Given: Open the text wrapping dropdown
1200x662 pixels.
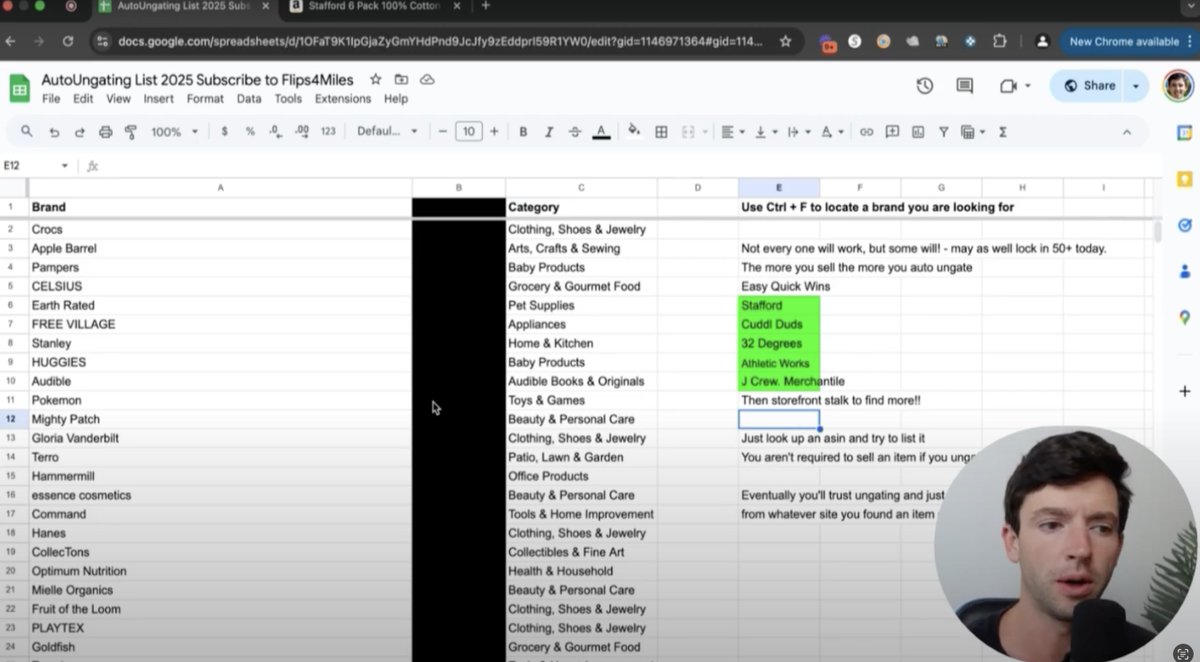Looking at the screenshot, I should click(x=798, y=131).
